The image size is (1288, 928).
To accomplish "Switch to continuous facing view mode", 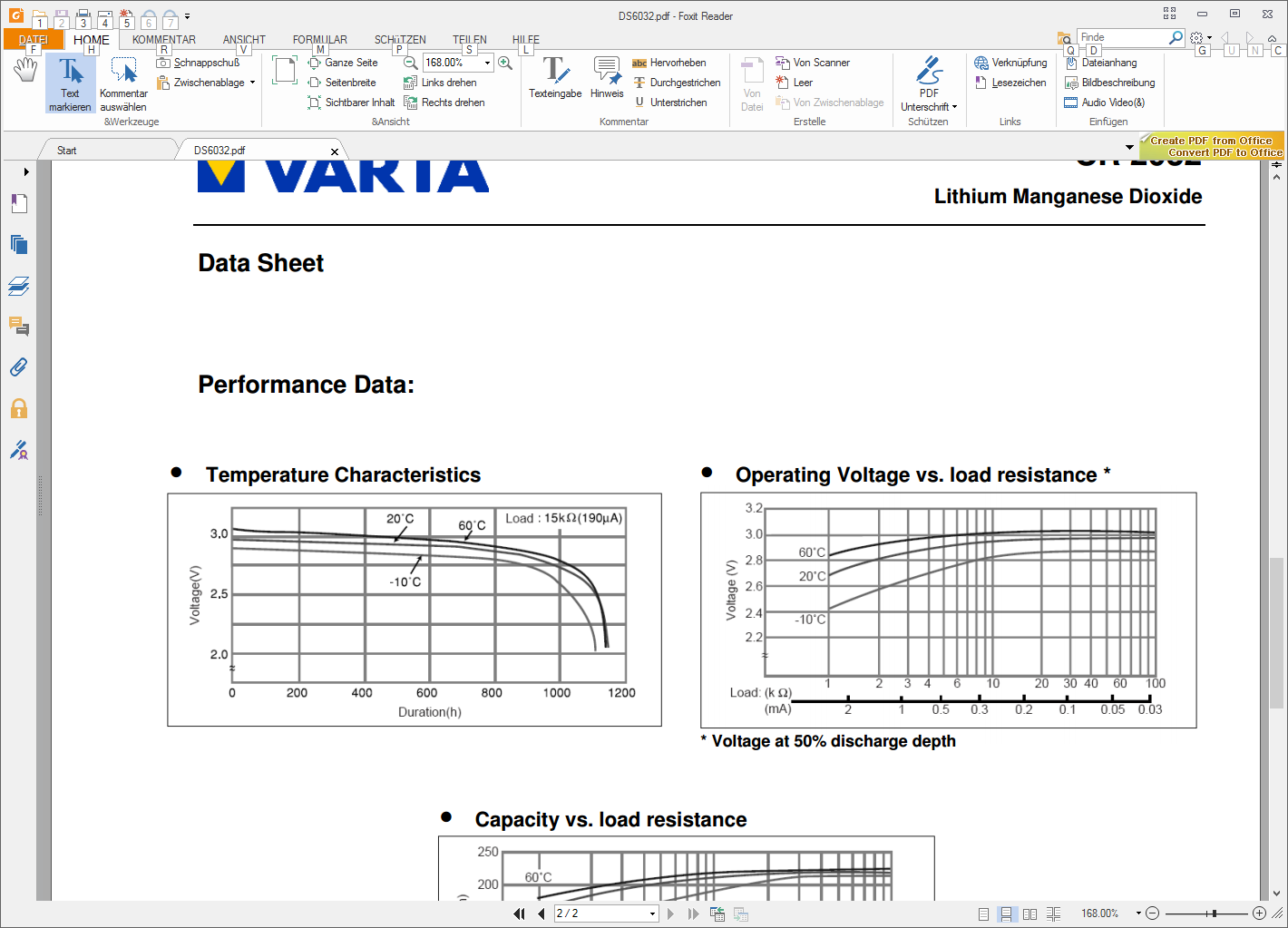I will (1053, 913).
